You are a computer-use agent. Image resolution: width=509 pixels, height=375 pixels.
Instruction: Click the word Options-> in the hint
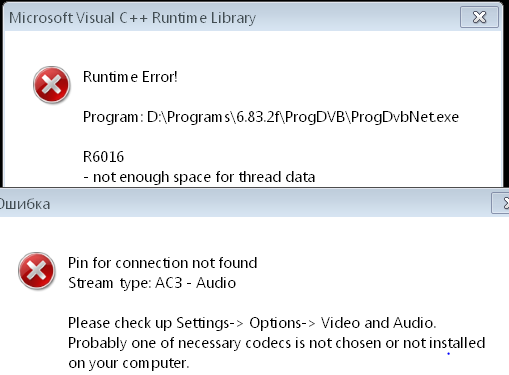(x=282, y=323)
